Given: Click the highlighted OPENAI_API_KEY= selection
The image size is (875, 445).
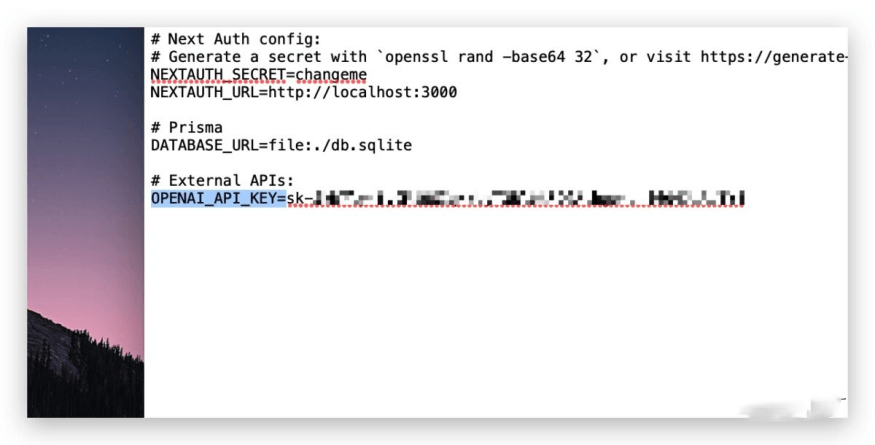Looking at the screenshot, I should point(219,198).
